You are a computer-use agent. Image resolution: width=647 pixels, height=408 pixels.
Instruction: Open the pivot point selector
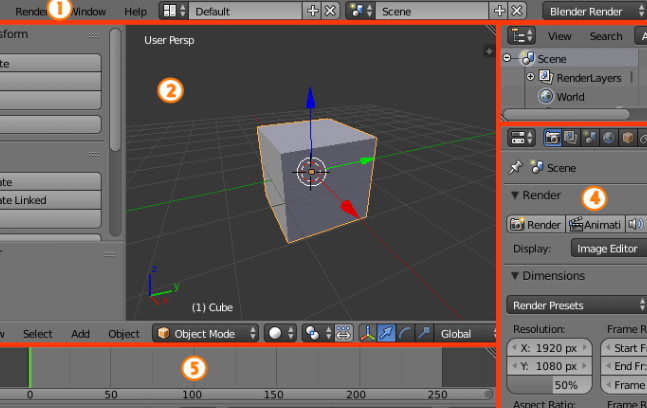pyautogui.click(x=318, y=333)
